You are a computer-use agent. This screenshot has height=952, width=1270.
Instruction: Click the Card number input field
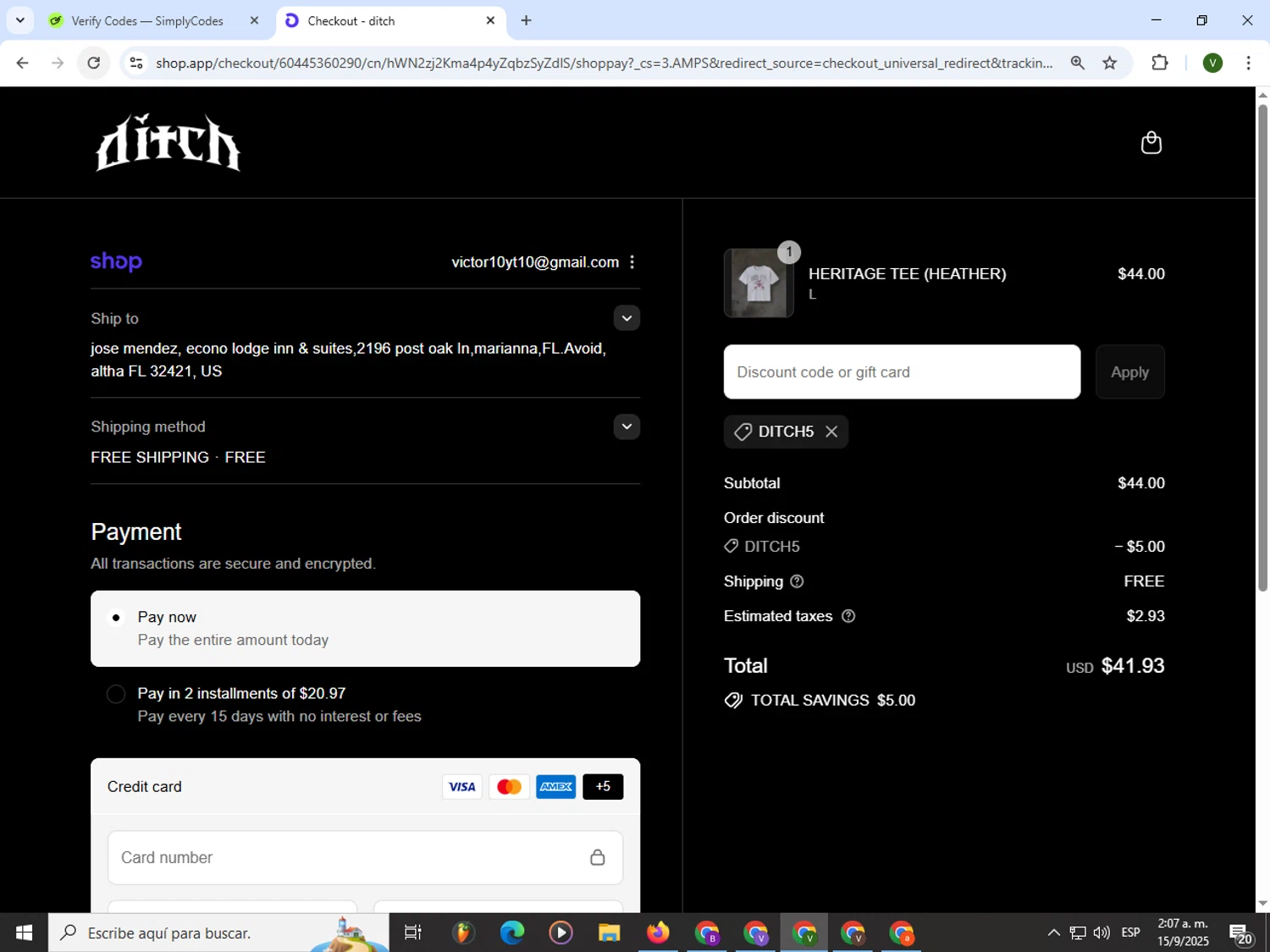point(365,857)
